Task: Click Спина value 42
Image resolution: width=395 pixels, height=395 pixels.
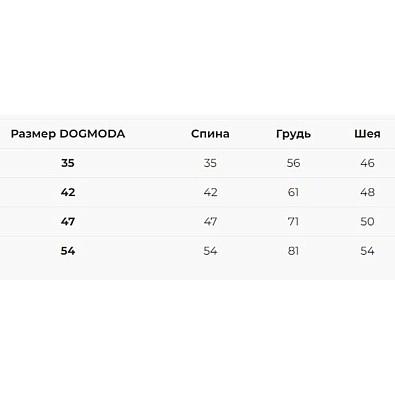Action: tap(210, 192)
